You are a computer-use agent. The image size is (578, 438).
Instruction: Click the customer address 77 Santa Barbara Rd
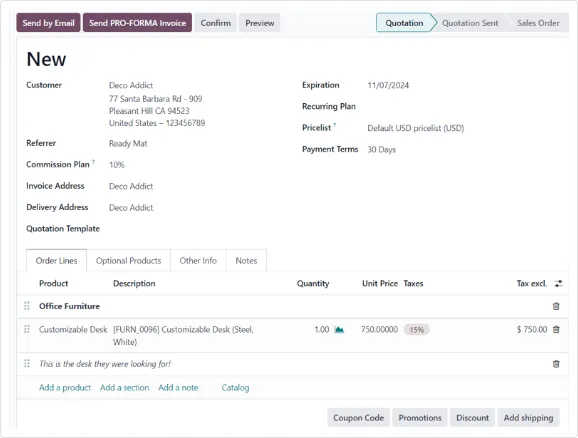(x=156, y=99)
